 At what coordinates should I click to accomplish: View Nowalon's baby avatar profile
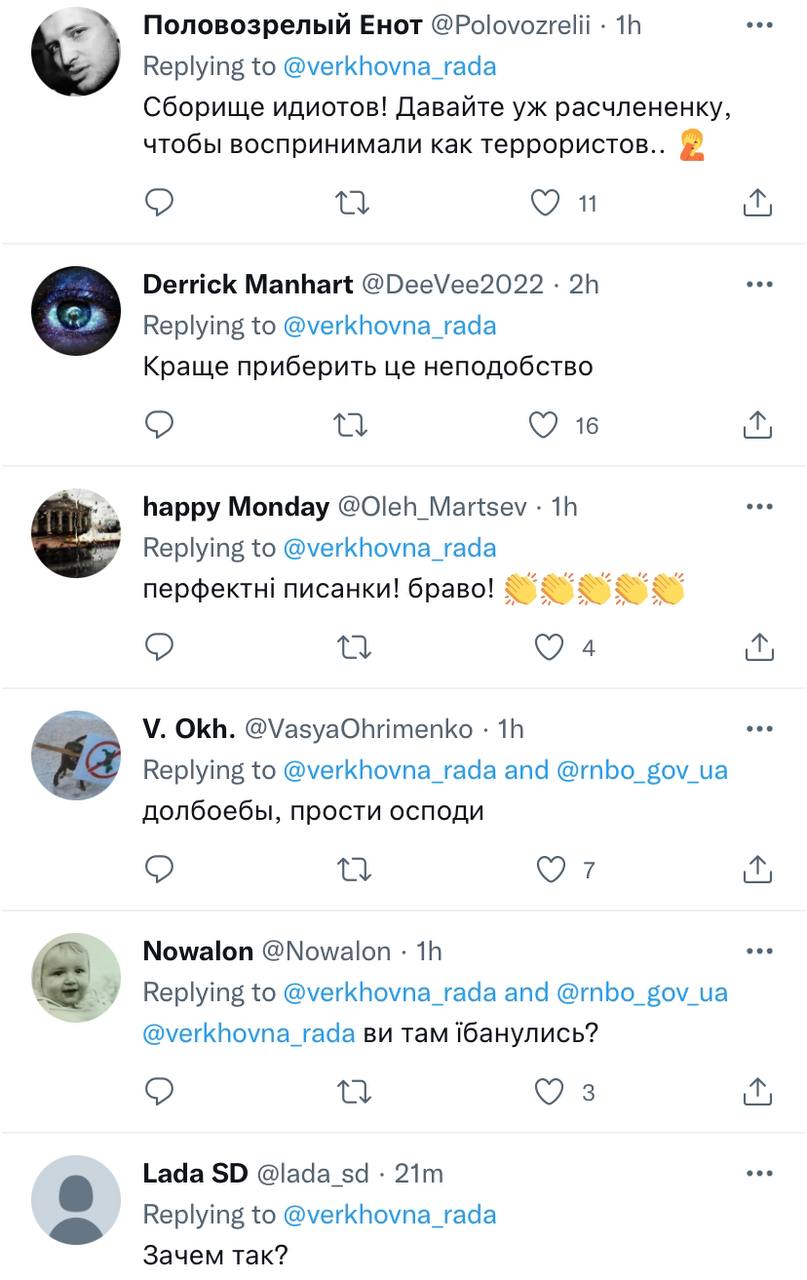(76, 977)
